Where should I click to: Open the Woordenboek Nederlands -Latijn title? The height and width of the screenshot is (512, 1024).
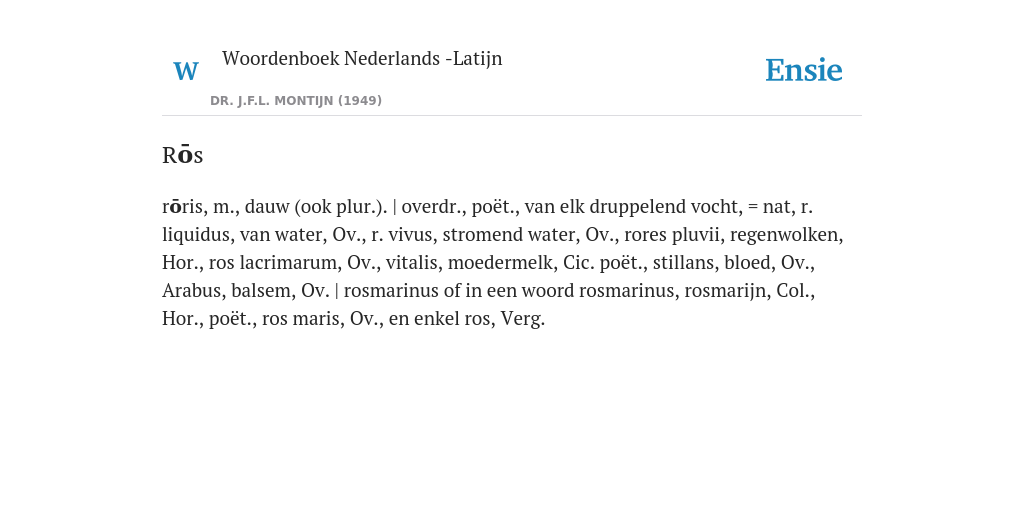(x=362, y=58)
